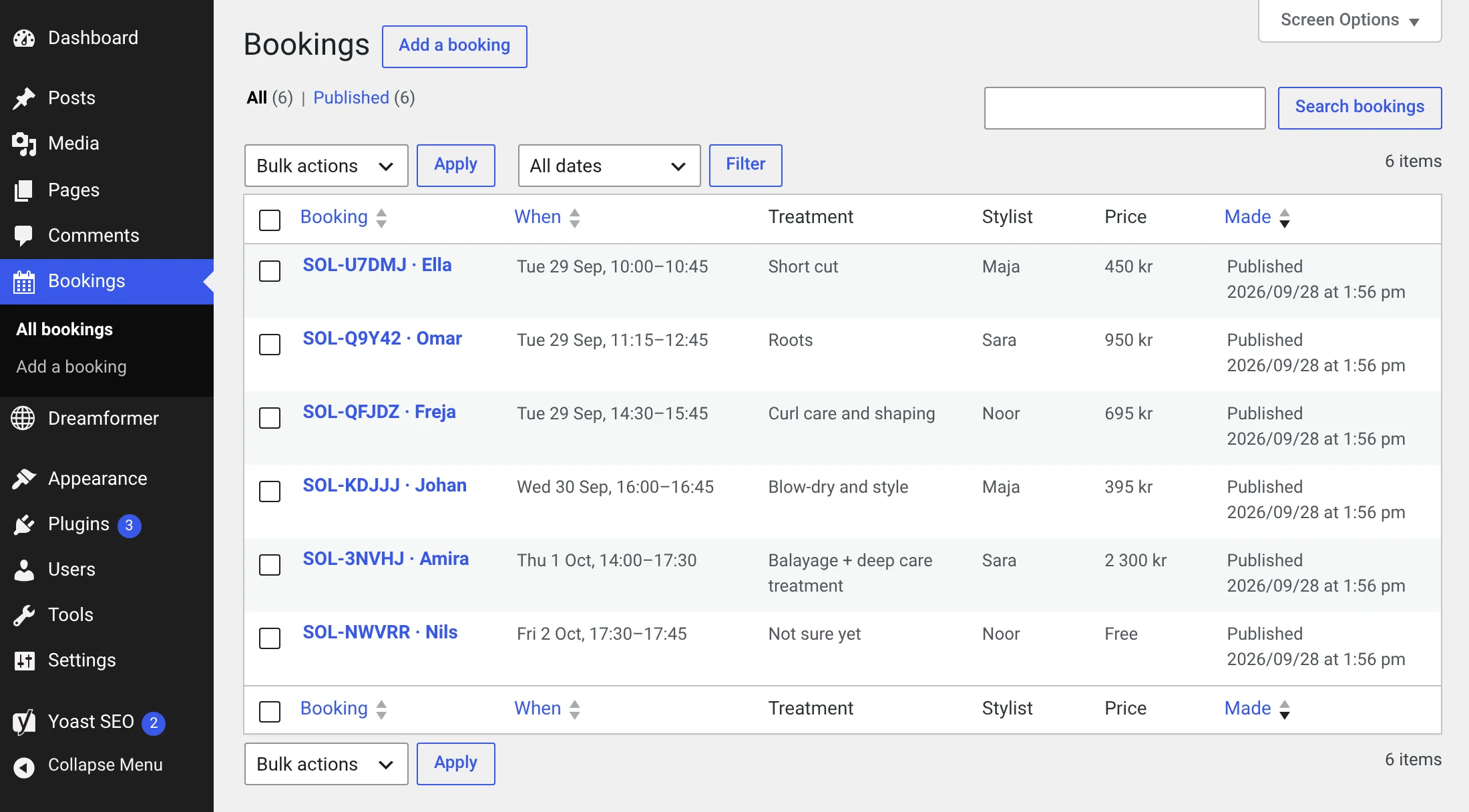Check the SOL-U7DMJ Ella booking row
The width and height of the screenshot is (1469, 812).
[x=270, y=271]
